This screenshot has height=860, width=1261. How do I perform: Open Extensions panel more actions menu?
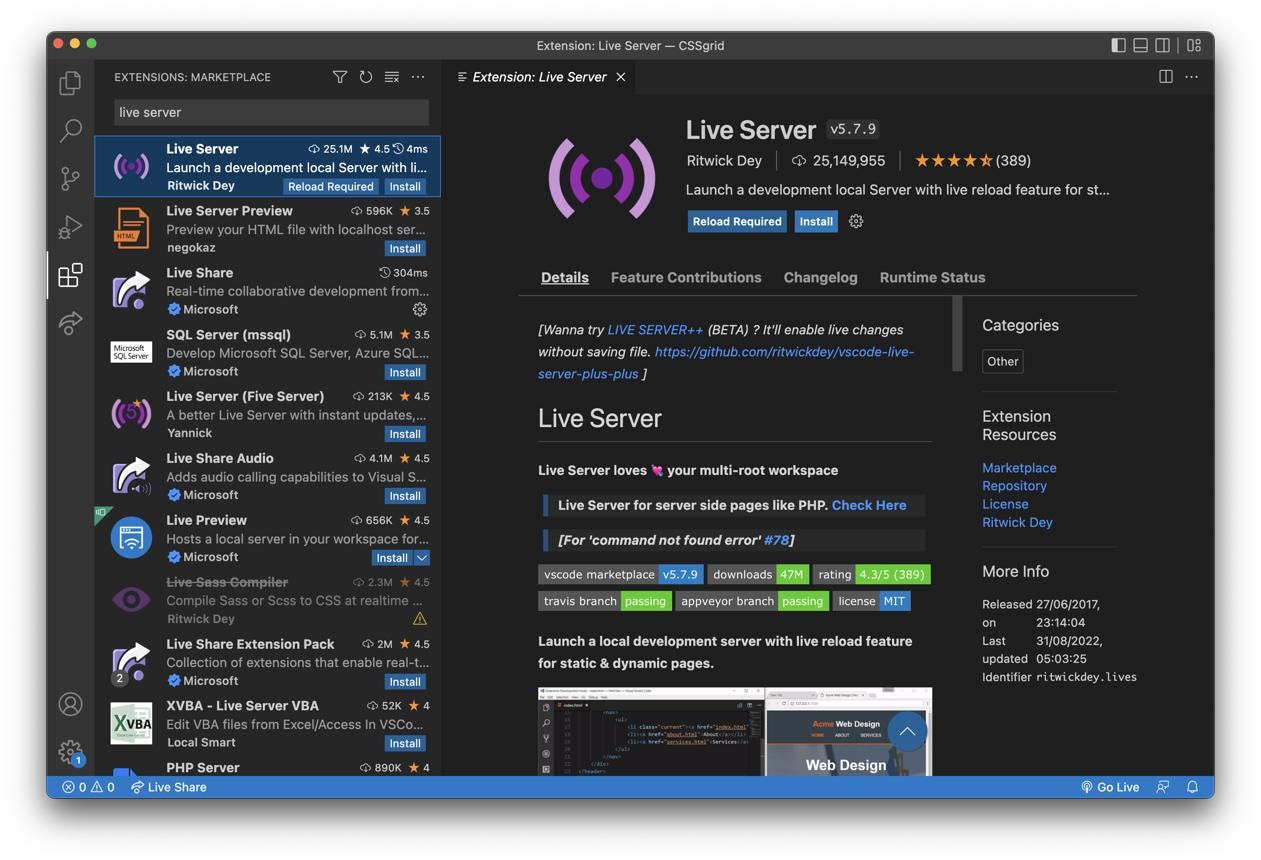(418, 77)
